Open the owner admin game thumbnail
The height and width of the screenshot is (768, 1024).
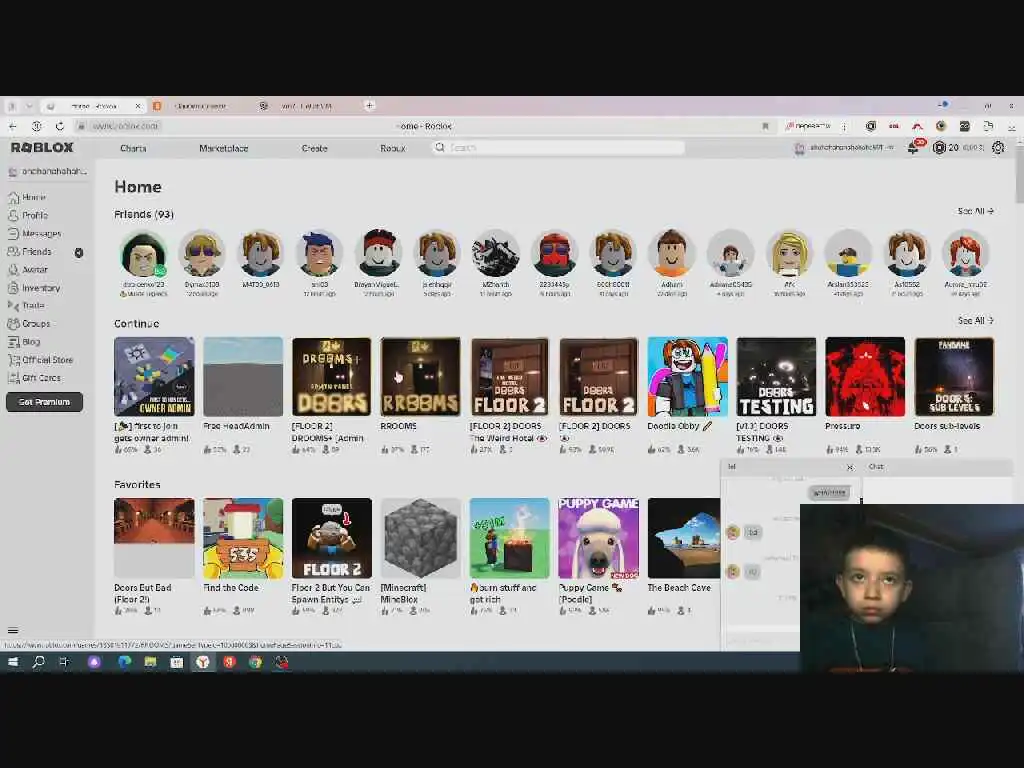[x=154, y=376]
